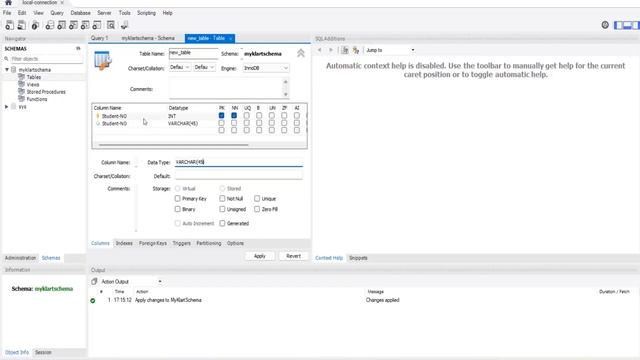640x360 pixels.
Task: Create a new table toolbar icon
Action: tap(61, 25)
